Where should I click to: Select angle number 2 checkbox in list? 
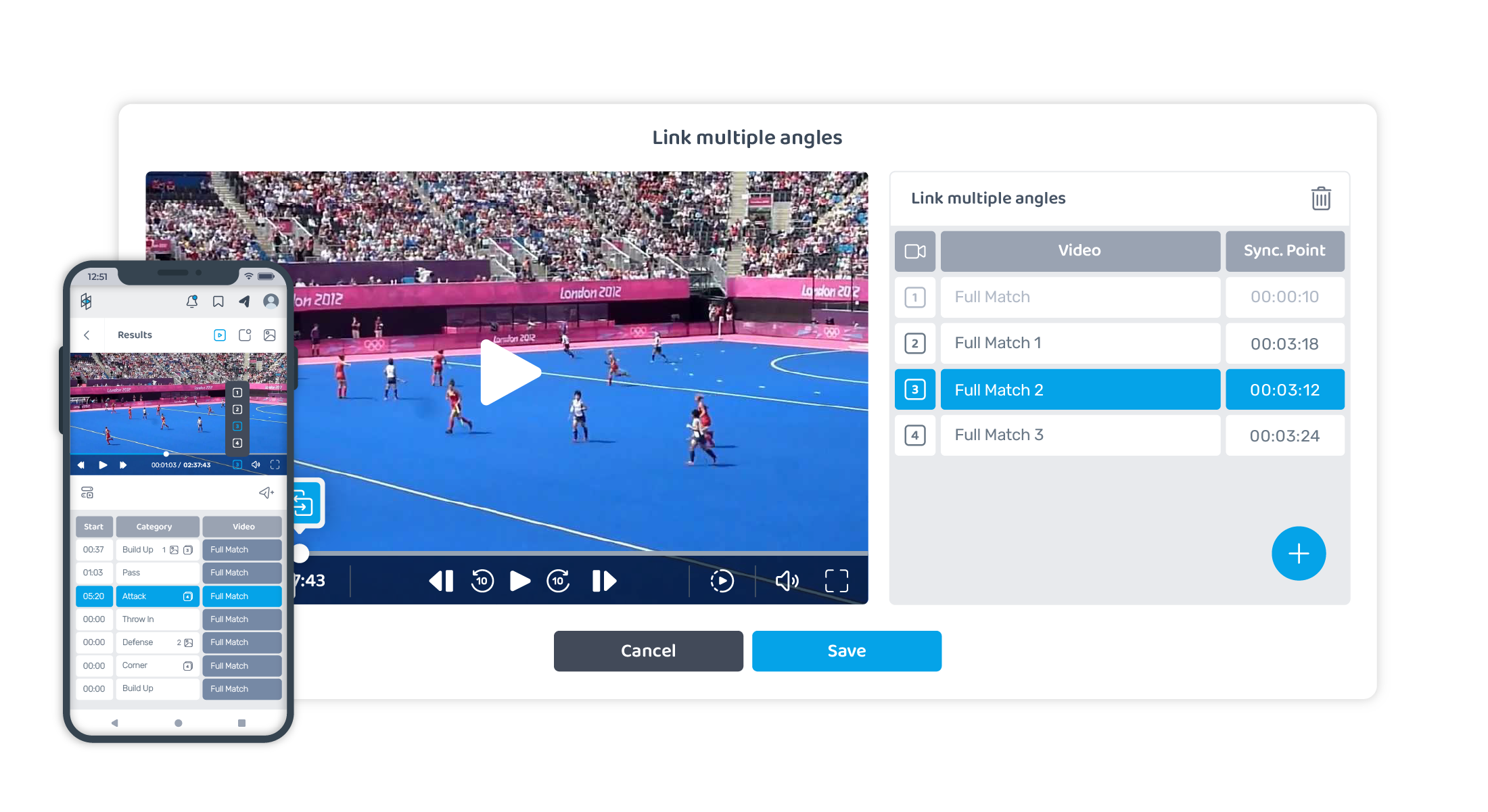pos(914,343)
